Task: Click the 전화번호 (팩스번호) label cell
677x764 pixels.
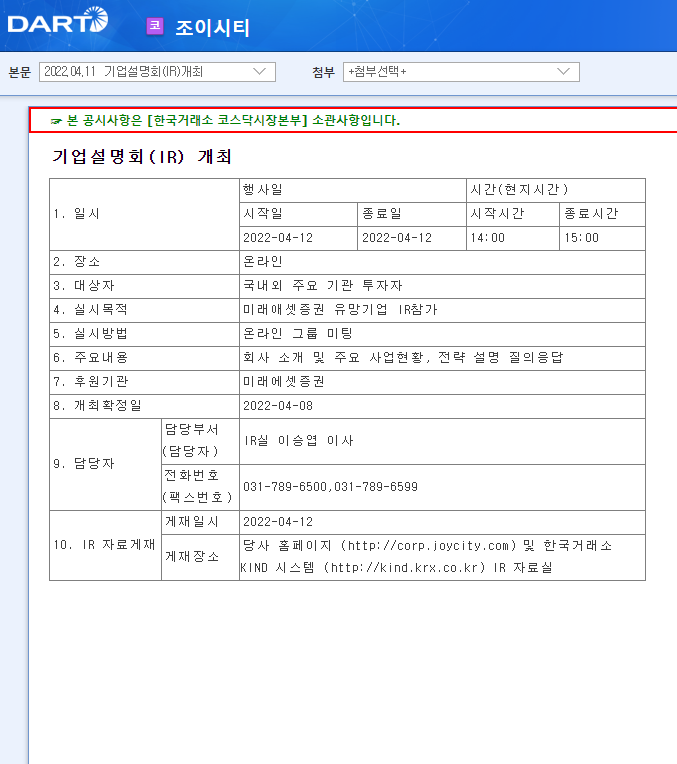Action: pyautogui.click(x=200, y=487)
